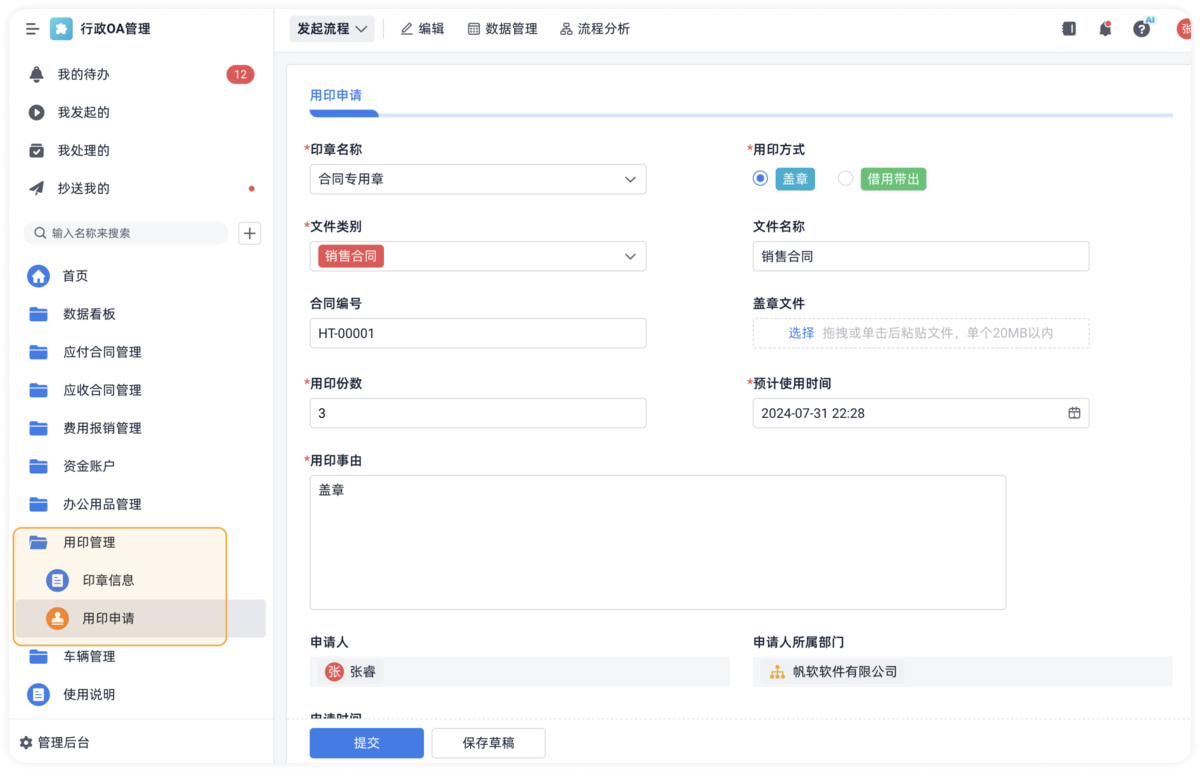Click the folder icon for 车辆管理
Viewport: 1200px width, 772px height.
click(38, 656)
